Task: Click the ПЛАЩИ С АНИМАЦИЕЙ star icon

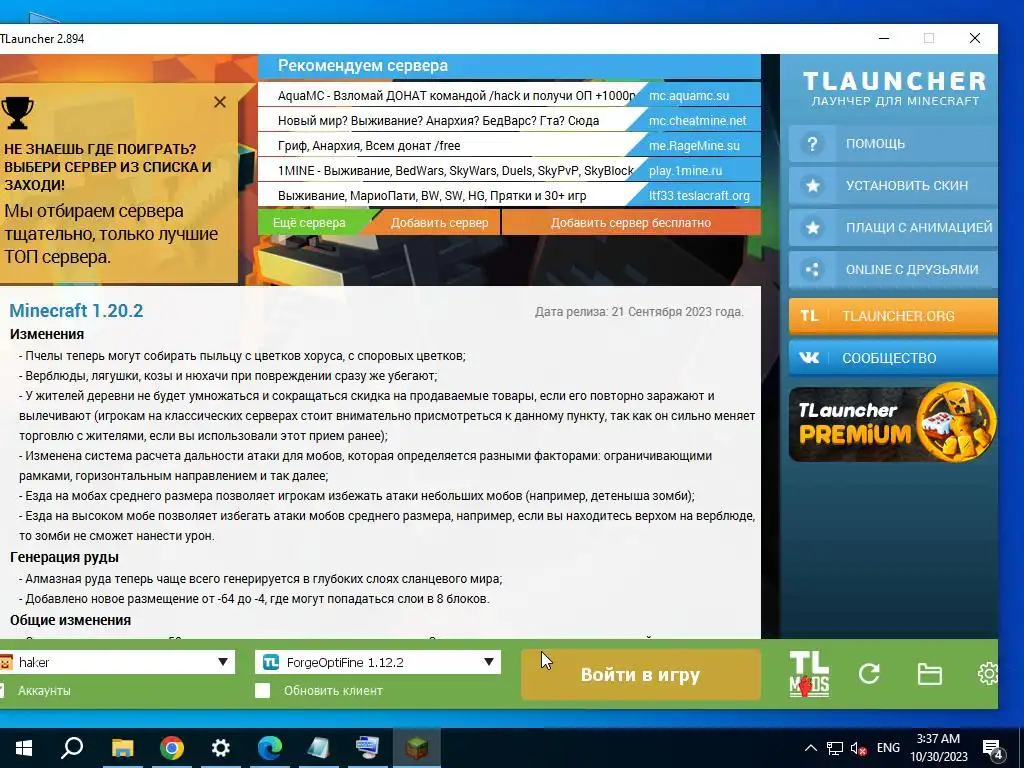Action: click(812, 228)
